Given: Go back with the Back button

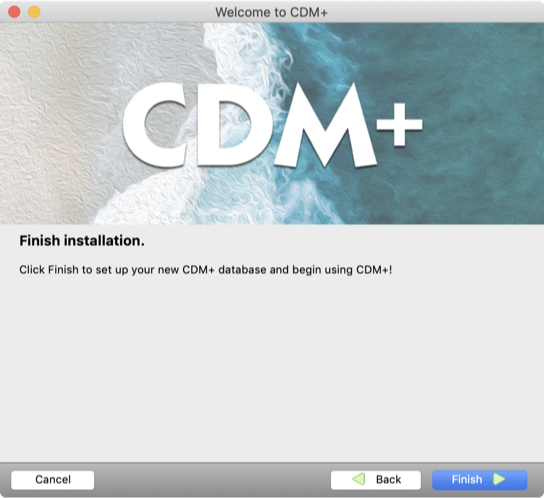Looking at the screenshot, I should pos(376,480).
